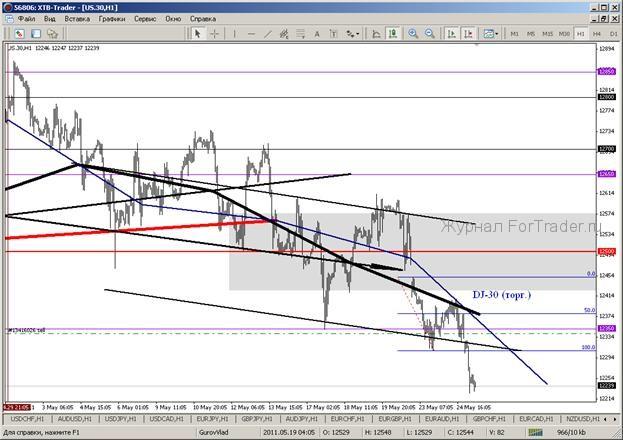Screen dimensions: 623x440
Task: Pick the horizontal line drawing tool
Action: coord(251,34)
